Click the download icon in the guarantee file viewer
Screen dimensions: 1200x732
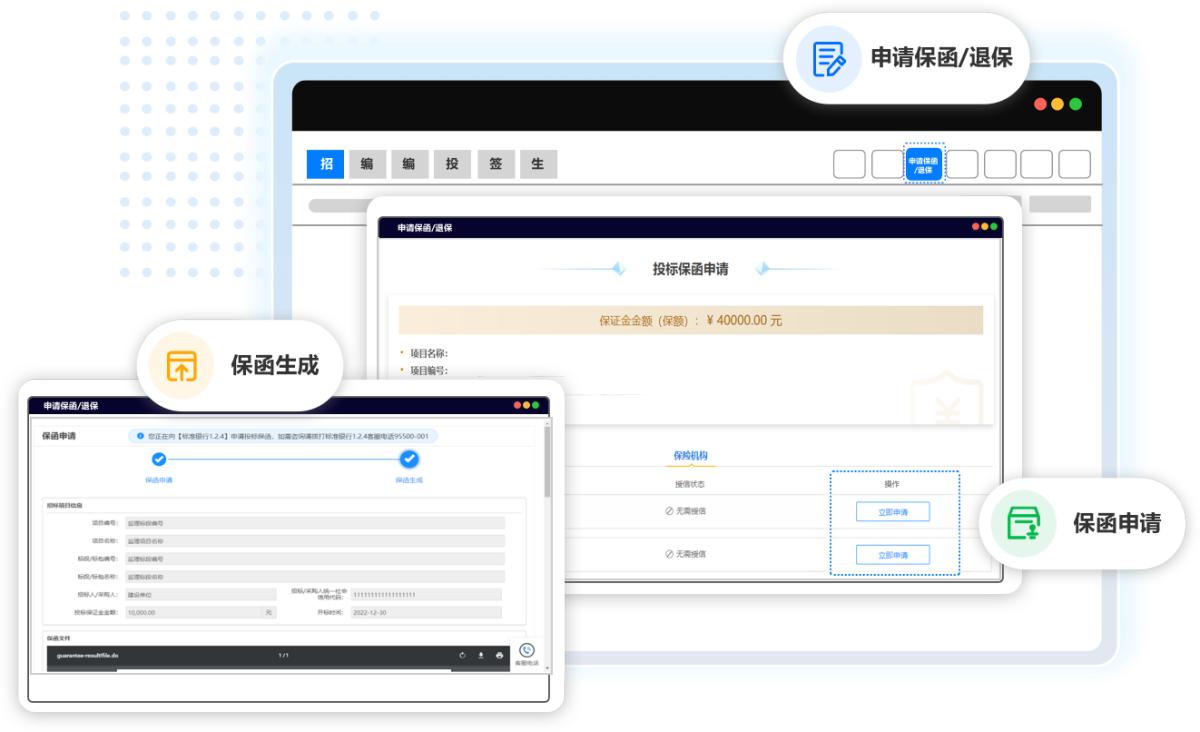click(481, 655)
